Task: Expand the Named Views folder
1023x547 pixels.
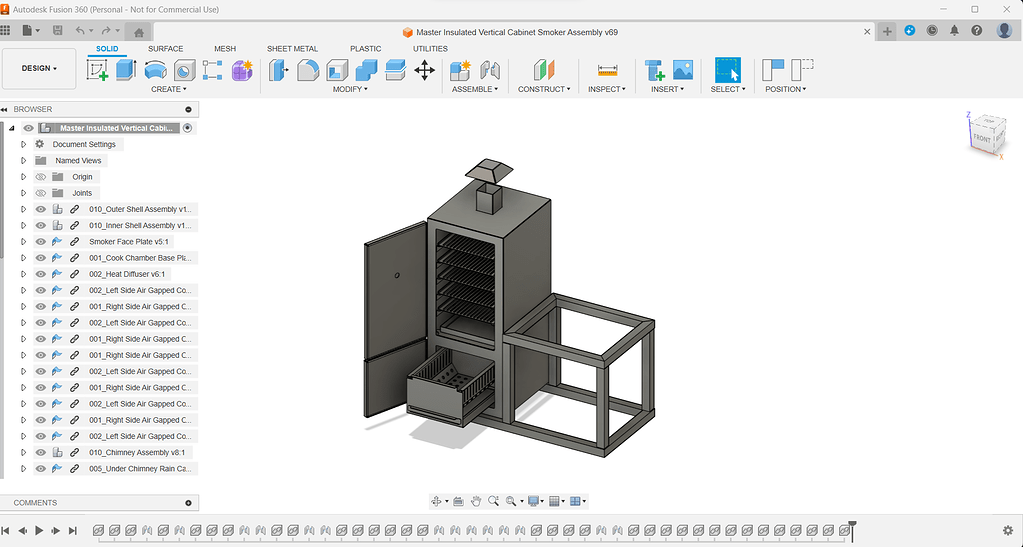Action: pos(23,161)
